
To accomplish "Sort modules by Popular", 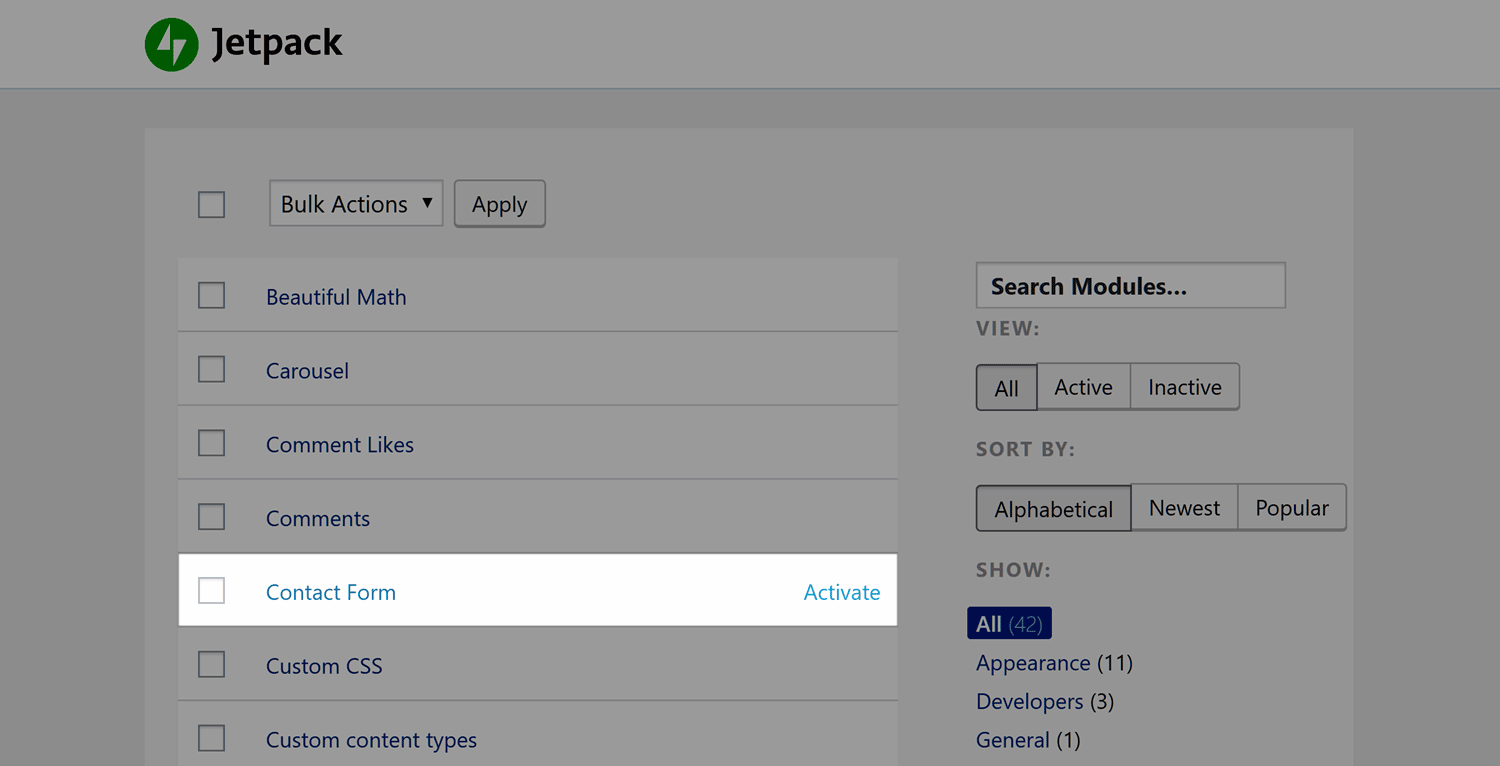I will [1292, 508].
